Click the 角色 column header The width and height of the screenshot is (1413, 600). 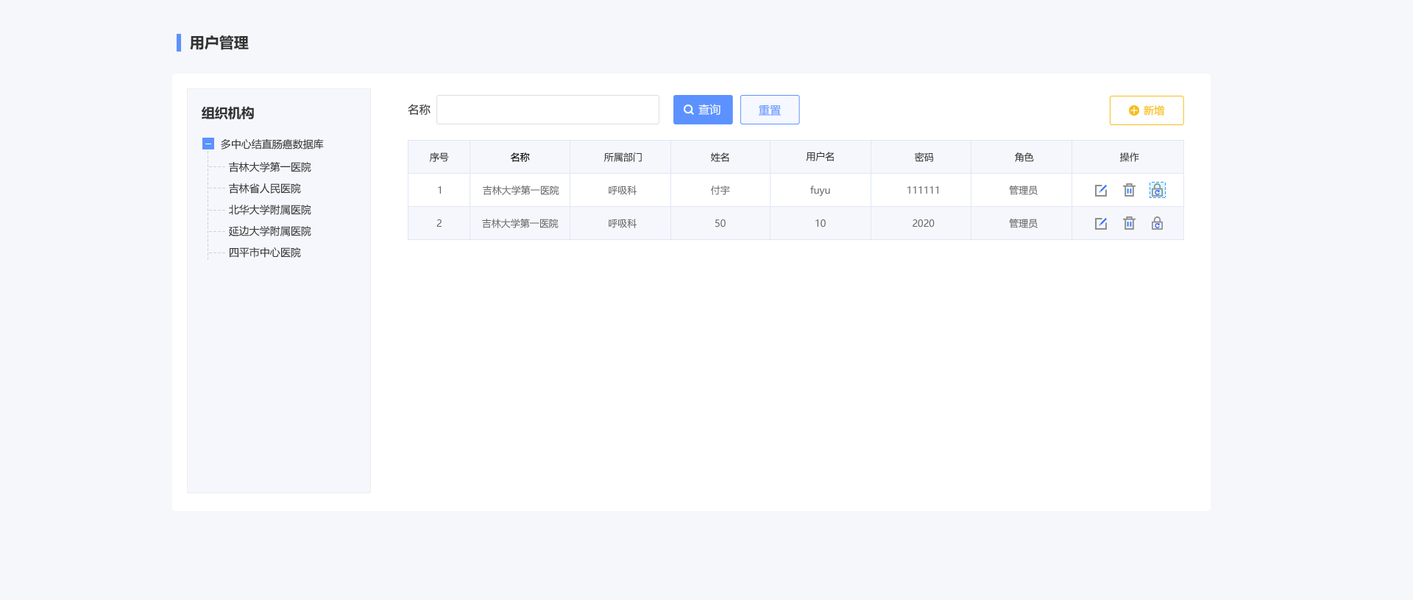point(1023,157)
